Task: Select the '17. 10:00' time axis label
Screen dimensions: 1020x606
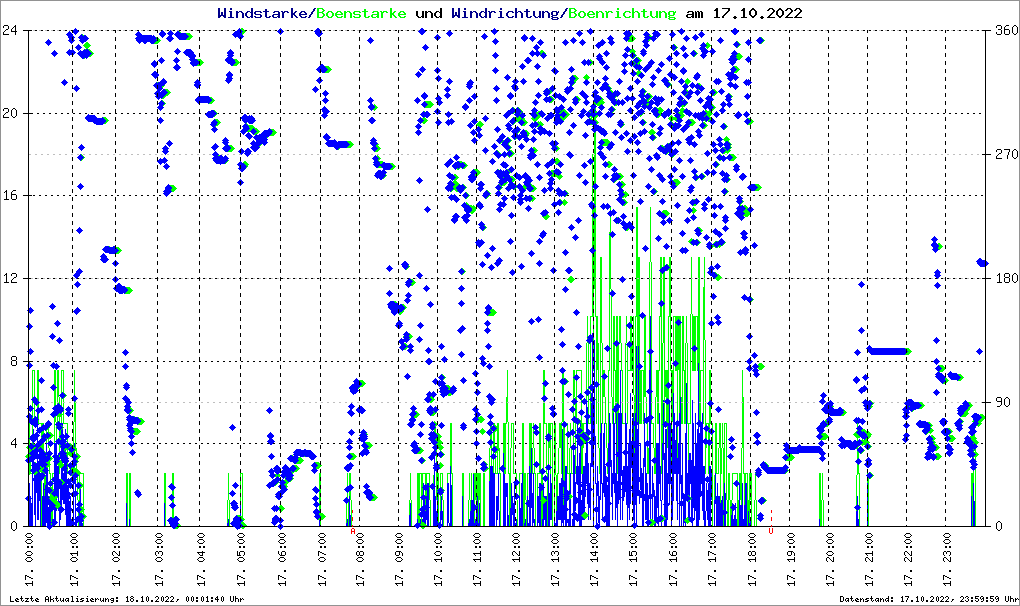Action: tap(438, 559)
